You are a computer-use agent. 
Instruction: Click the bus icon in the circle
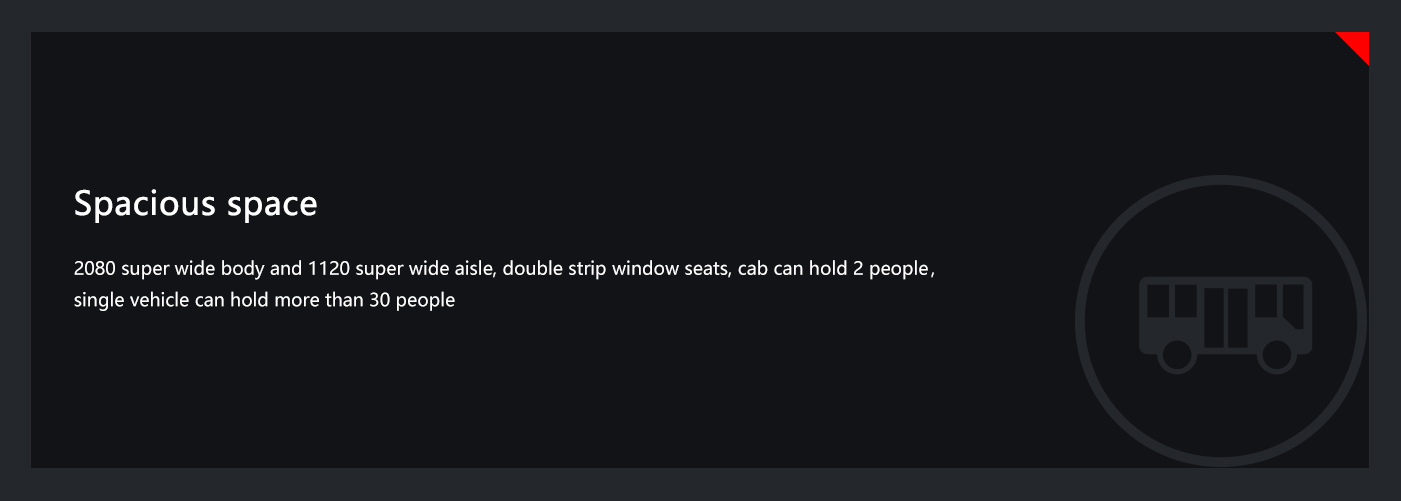(x=1225, y=325)
